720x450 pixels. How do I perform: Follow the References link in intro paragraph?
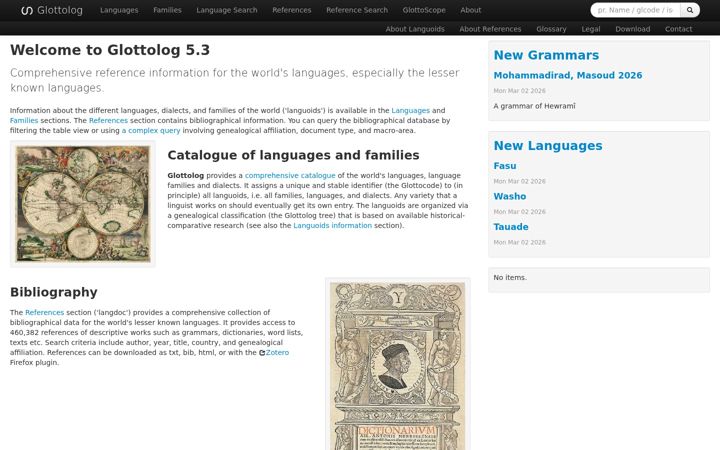(108, 121)
